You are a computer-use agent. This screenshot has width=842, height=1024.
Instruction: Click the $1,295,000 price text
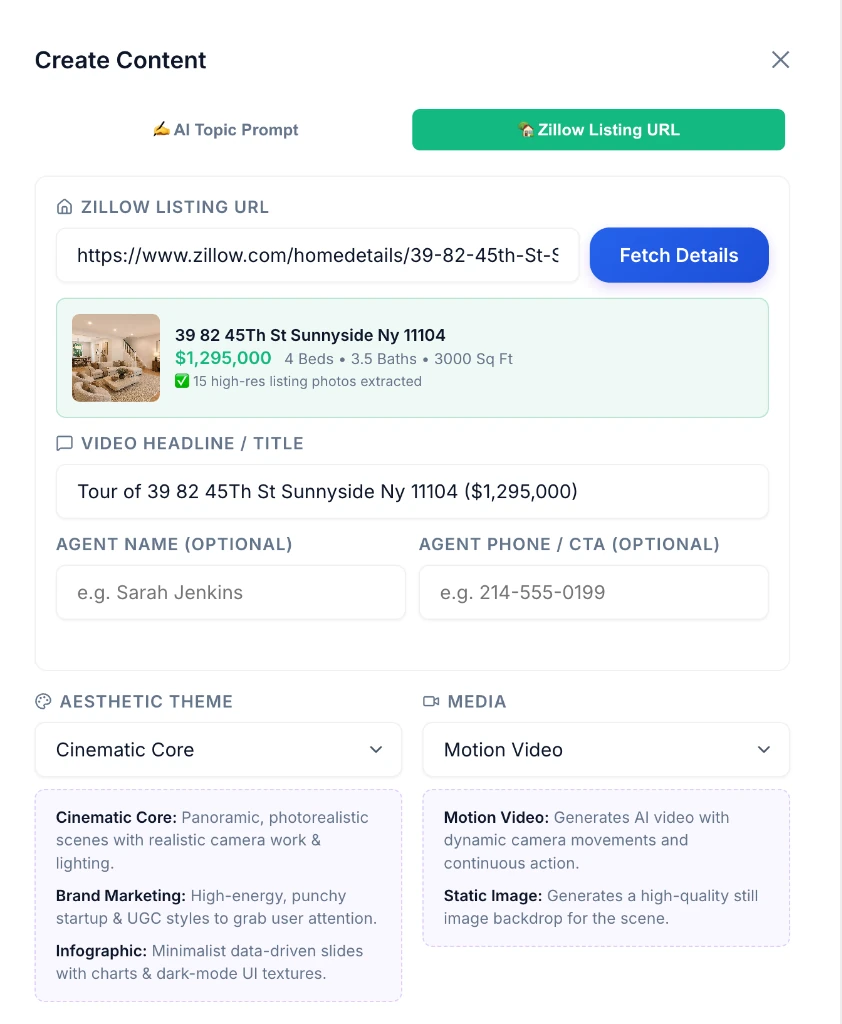coord(223,359)
